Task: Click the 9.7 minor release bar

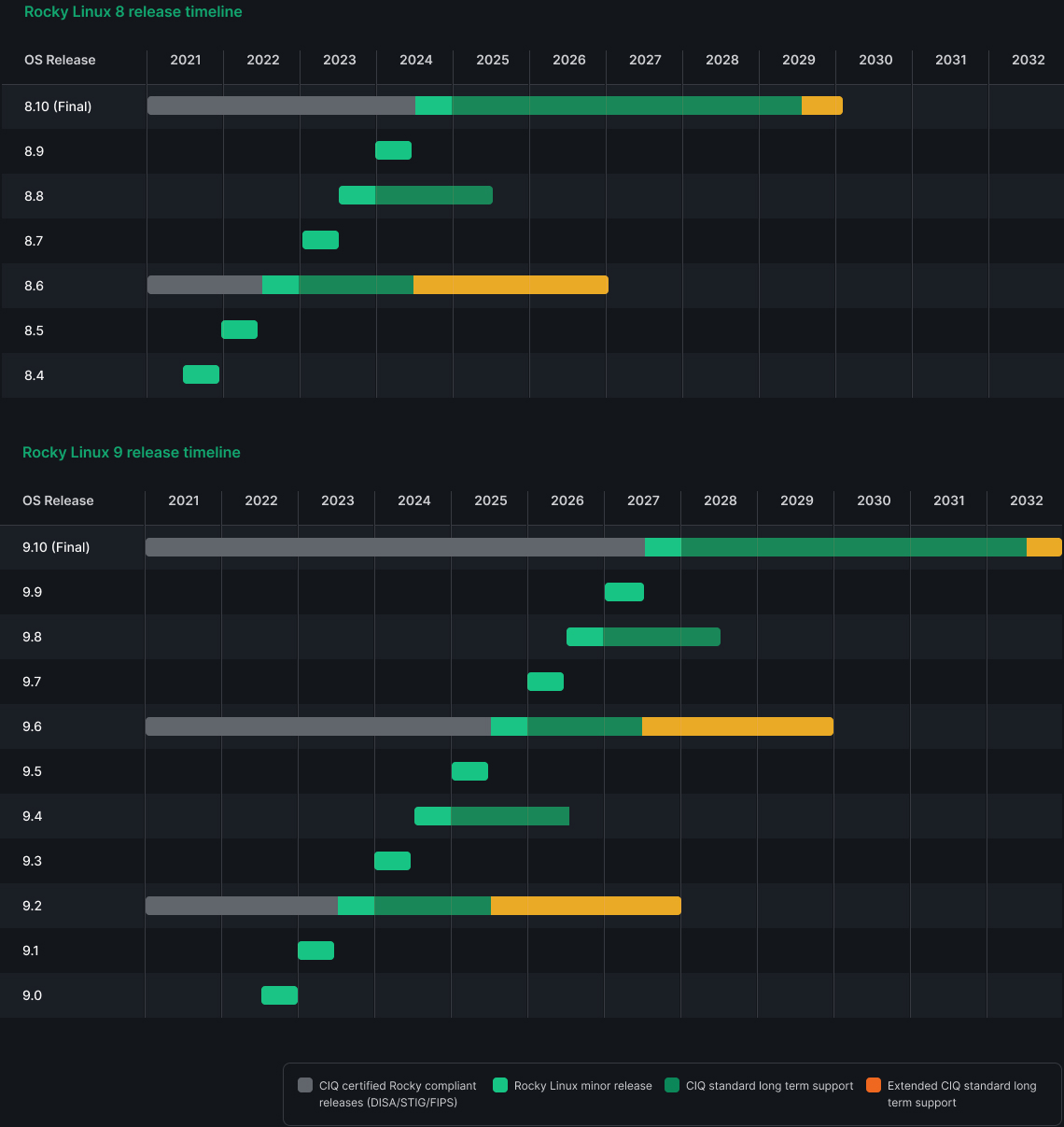Action: (545, 682)
